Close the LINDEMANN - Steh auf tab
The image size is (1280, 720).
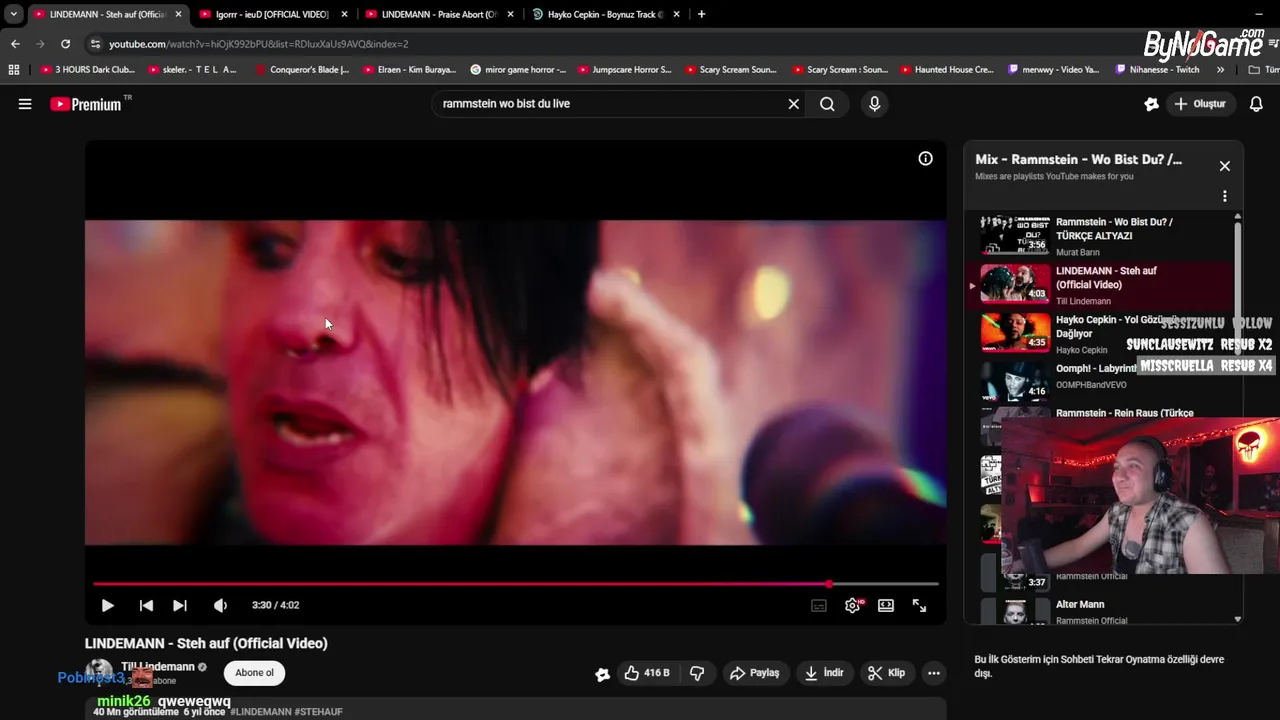(178, 14)
